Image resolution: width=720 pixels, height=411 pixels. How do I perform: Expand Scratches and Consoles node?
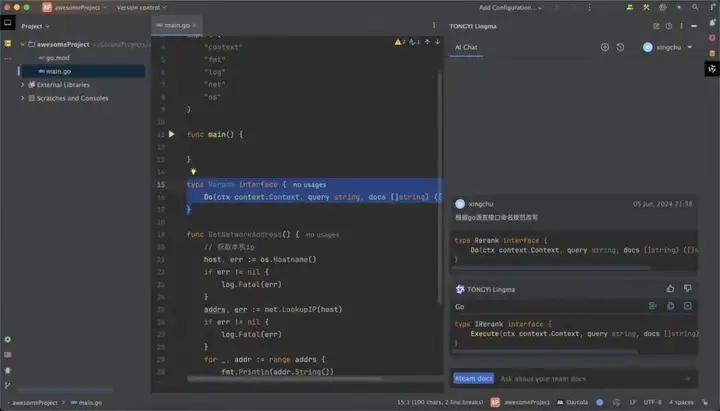click(x=22, y=98)
